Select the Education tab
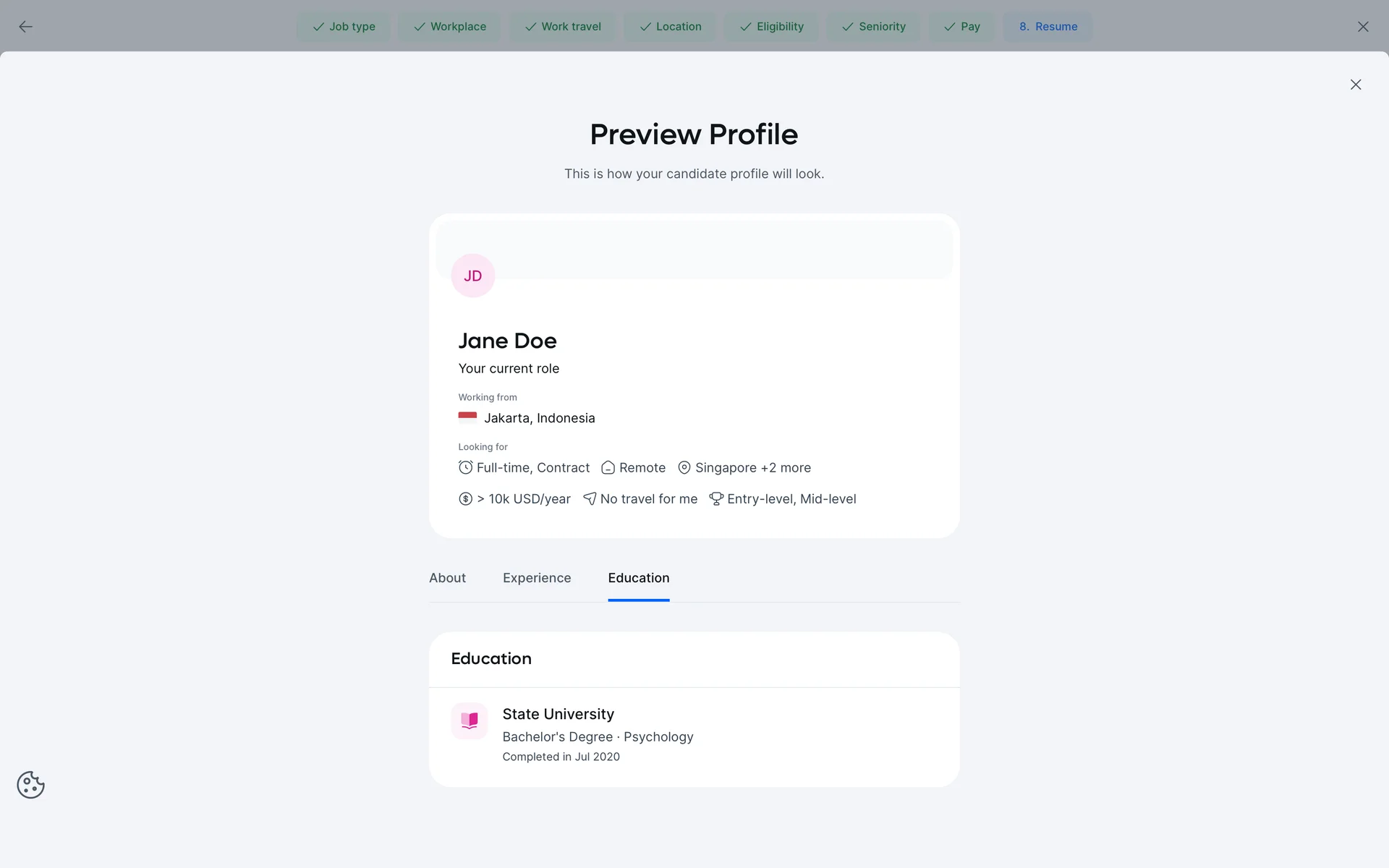The height and width of the screenshot is (868, 1389). point(638,578)
